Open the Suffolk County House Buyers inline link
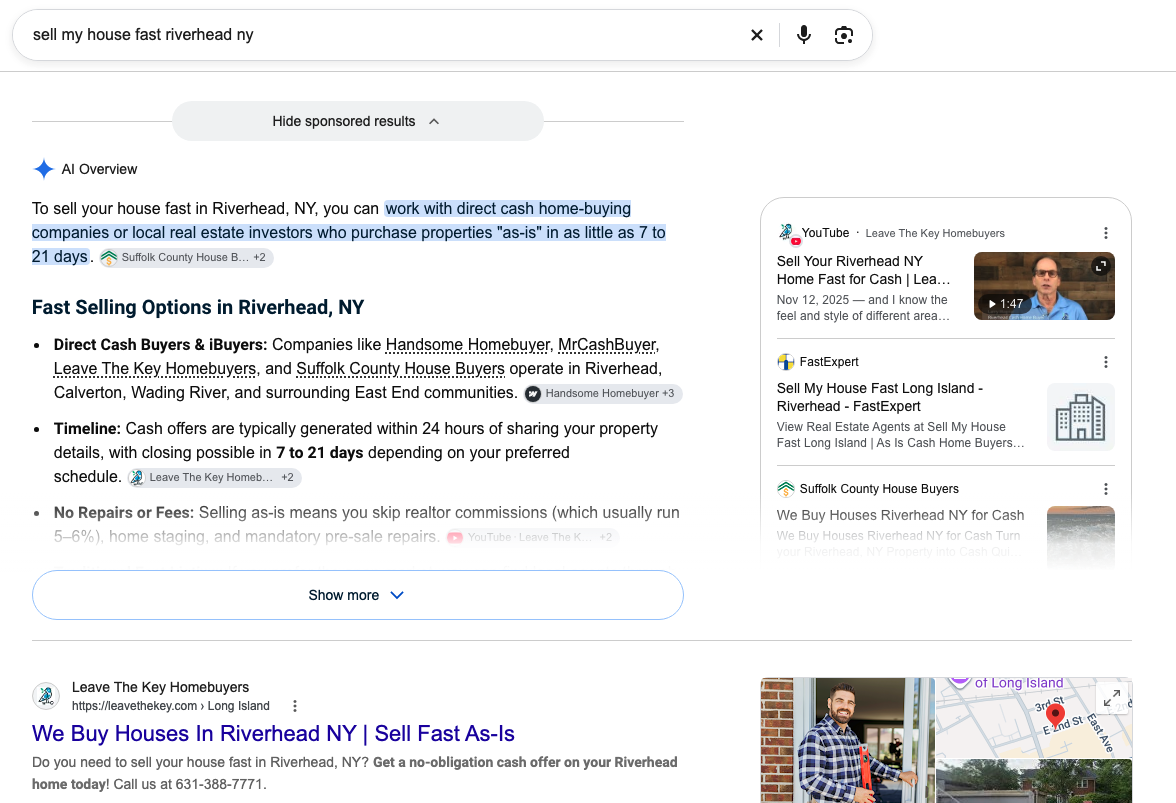This screenshot has height=803, width=1176. click(400, 369)
